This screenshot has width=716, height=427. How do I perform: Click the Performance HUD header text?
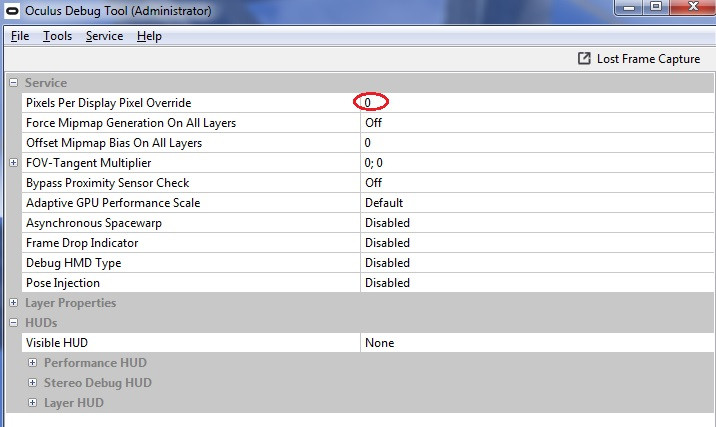(95, 363)
